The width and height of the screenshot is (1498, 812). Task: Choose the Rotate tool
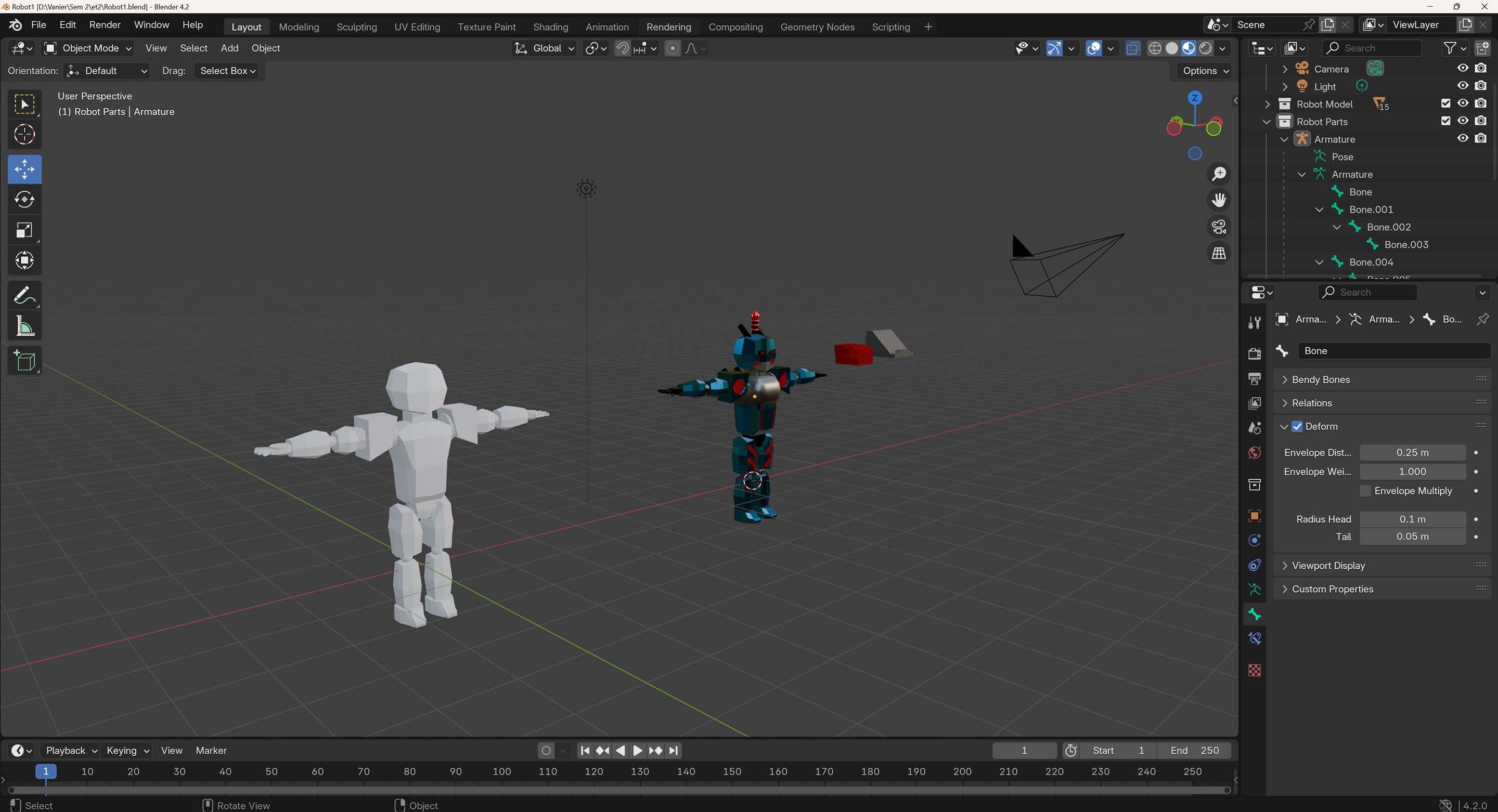tap(24, 200)
